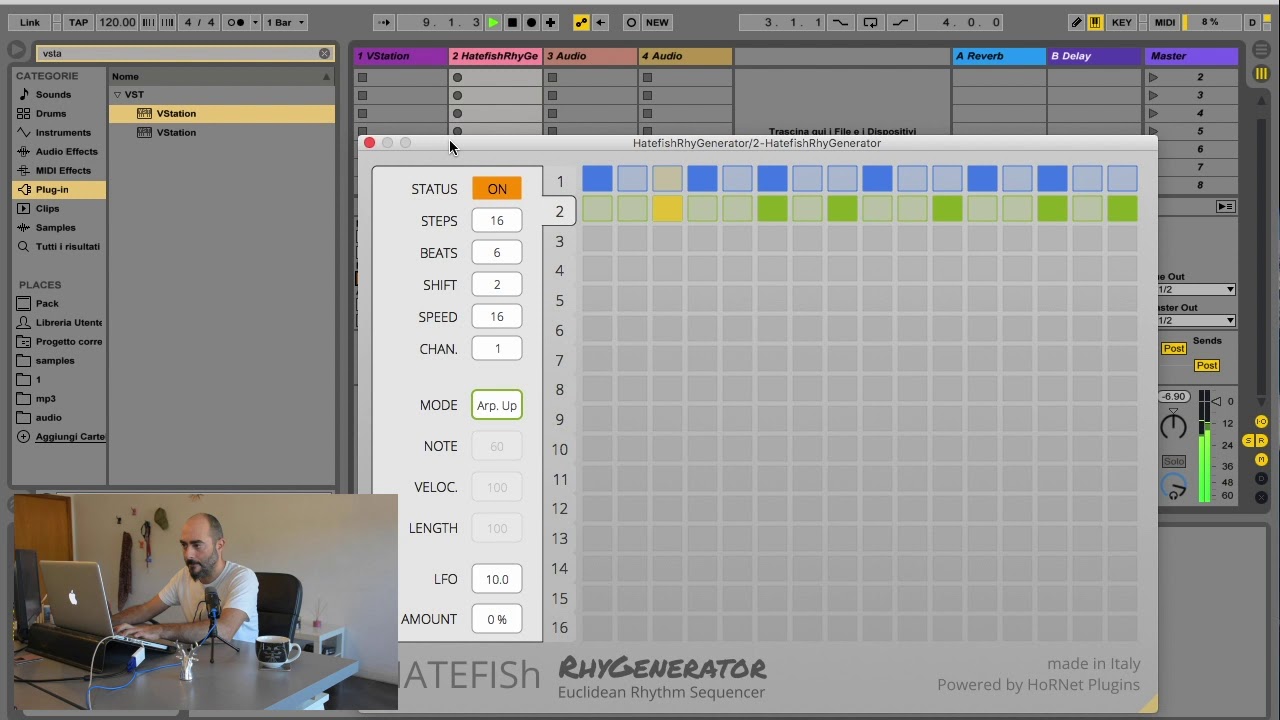Open the Cue Out 1/2 dropdown

tap(1197, 290)
